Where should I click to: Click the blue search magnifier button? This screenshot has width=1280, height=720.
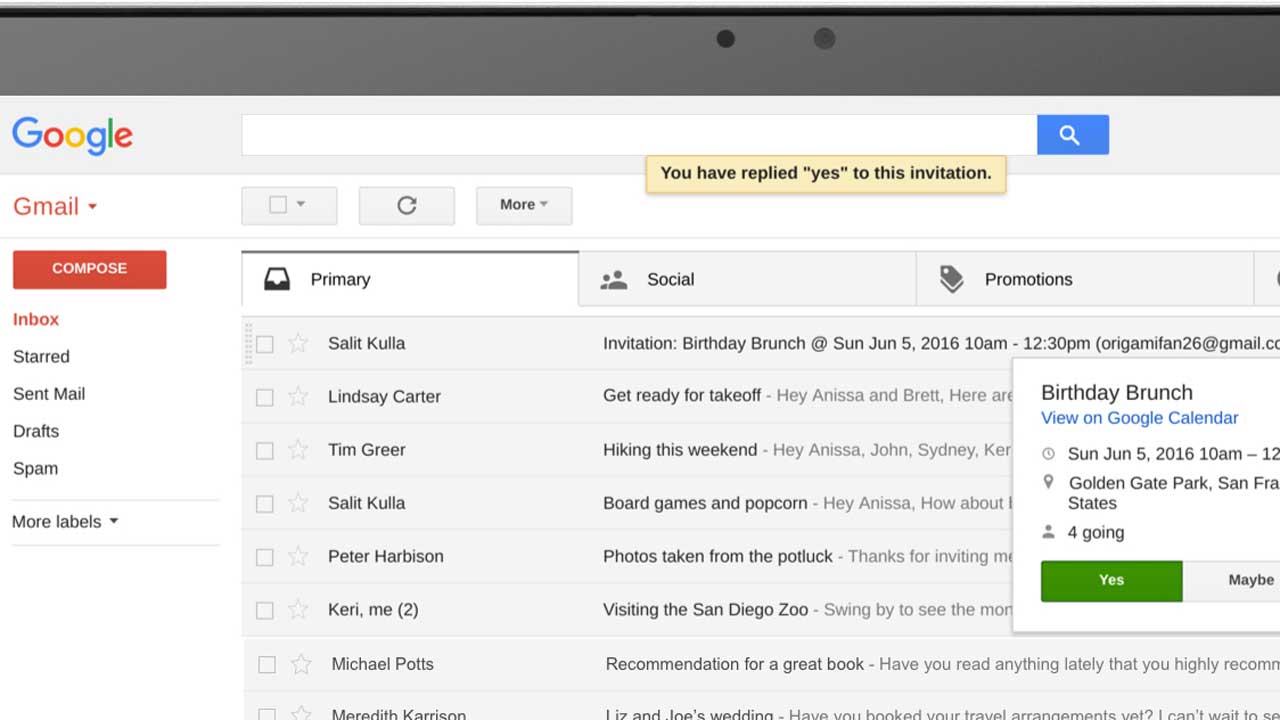pos(1072,135)
